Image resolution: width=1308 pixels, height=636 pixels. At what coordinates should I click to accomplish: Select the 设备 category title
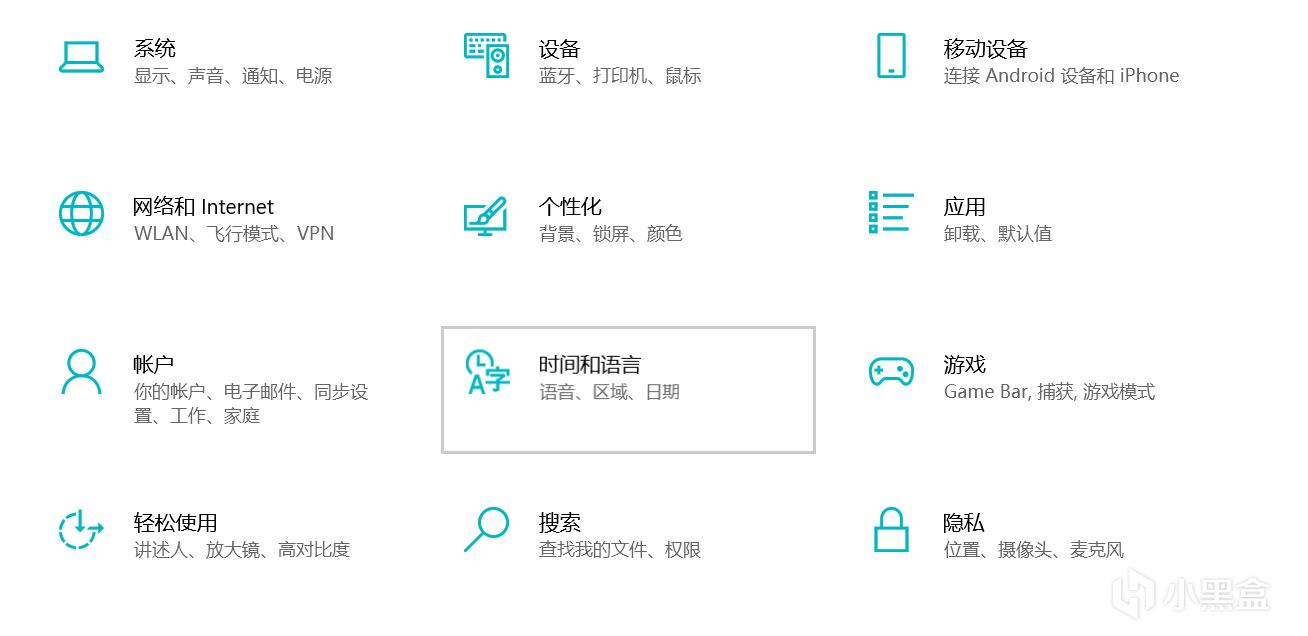coord(560,48)
